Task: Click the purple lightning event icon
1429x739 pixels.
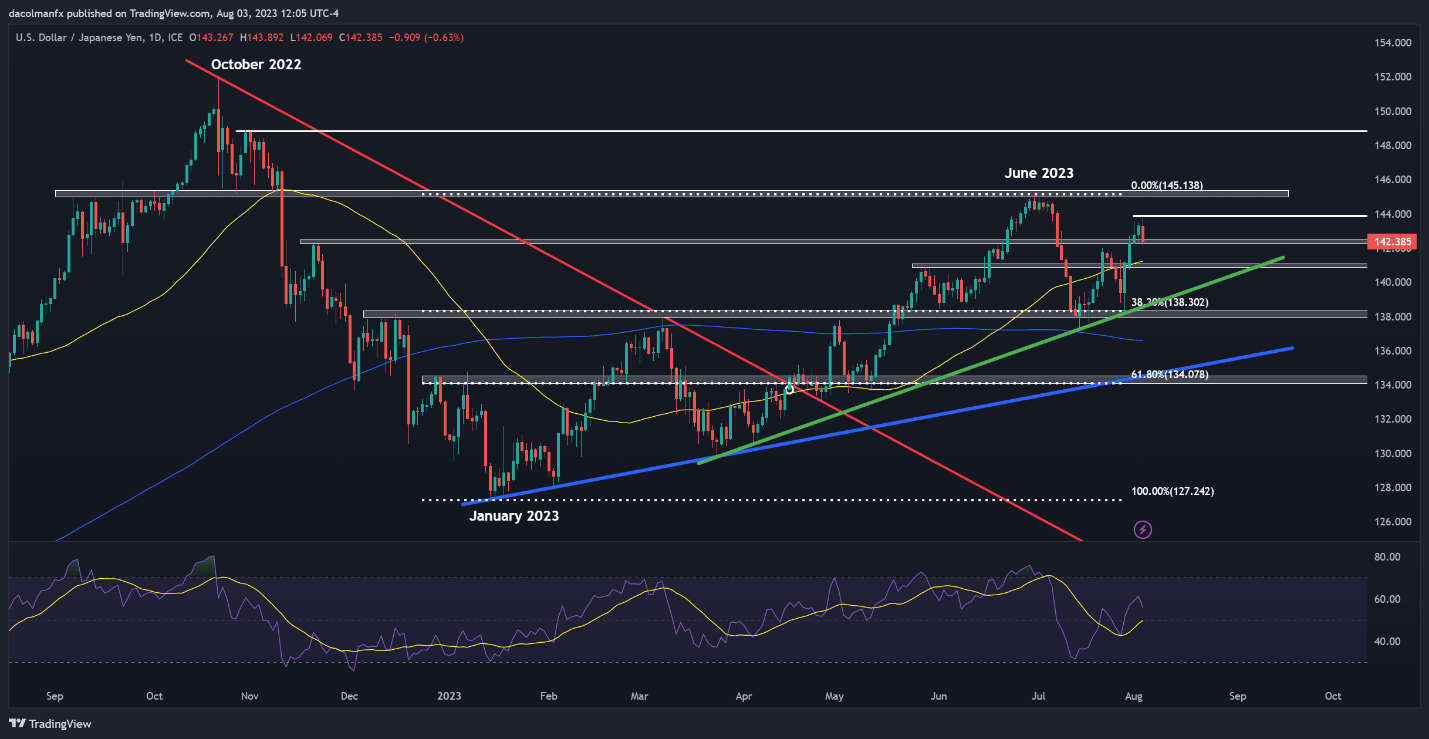Action: (1143, 529)
